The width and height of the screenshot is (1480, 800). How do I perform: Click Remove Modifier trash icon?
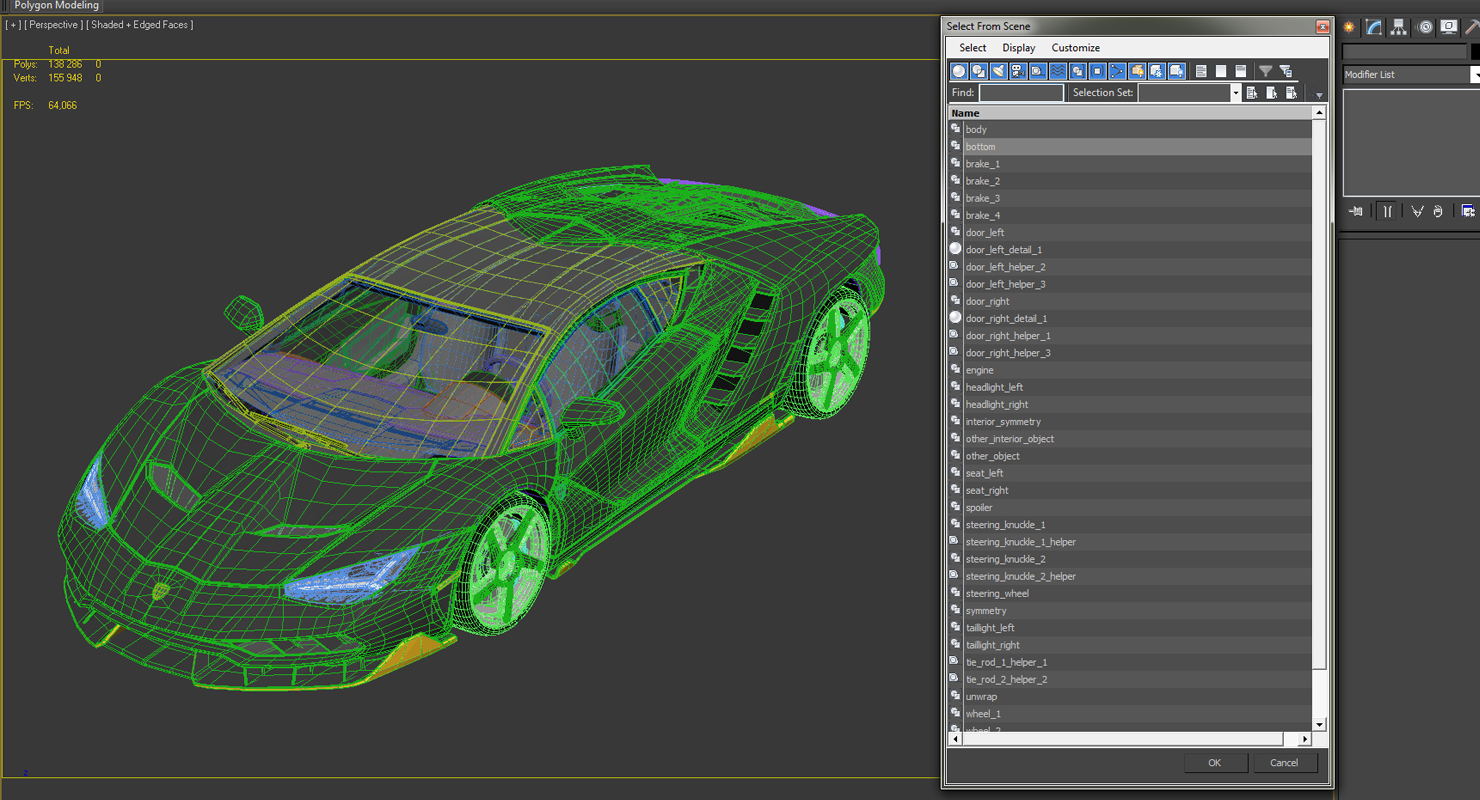[1438, 211]
